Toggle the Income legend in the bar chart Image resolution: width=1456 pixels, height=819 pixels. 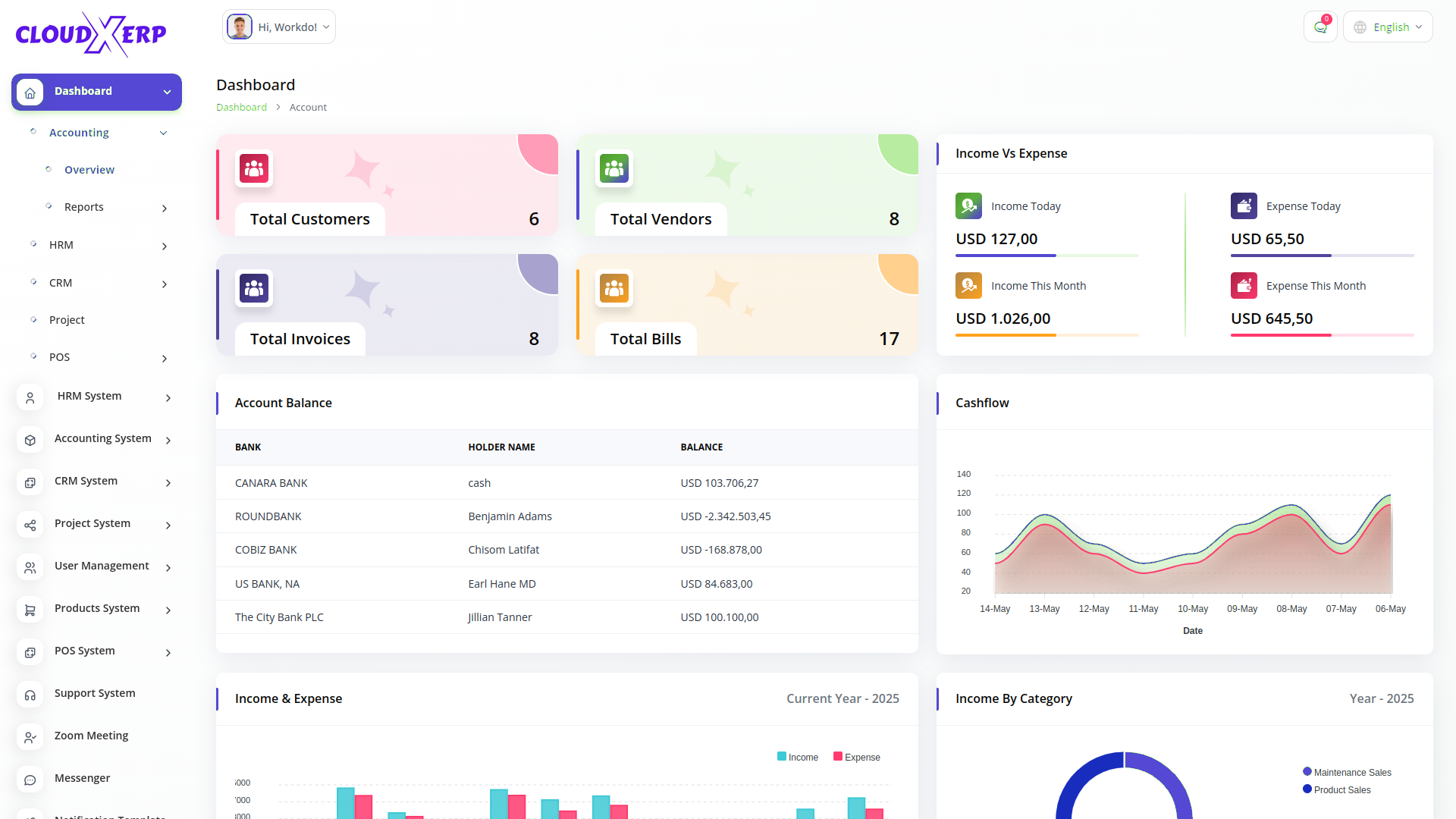tap(798, 757)
